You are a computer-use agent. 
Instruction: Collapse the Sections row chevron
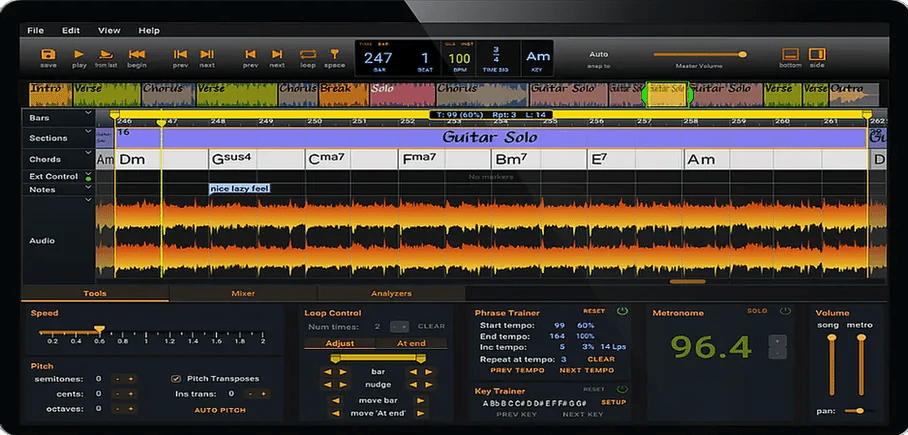click(88, 132)
